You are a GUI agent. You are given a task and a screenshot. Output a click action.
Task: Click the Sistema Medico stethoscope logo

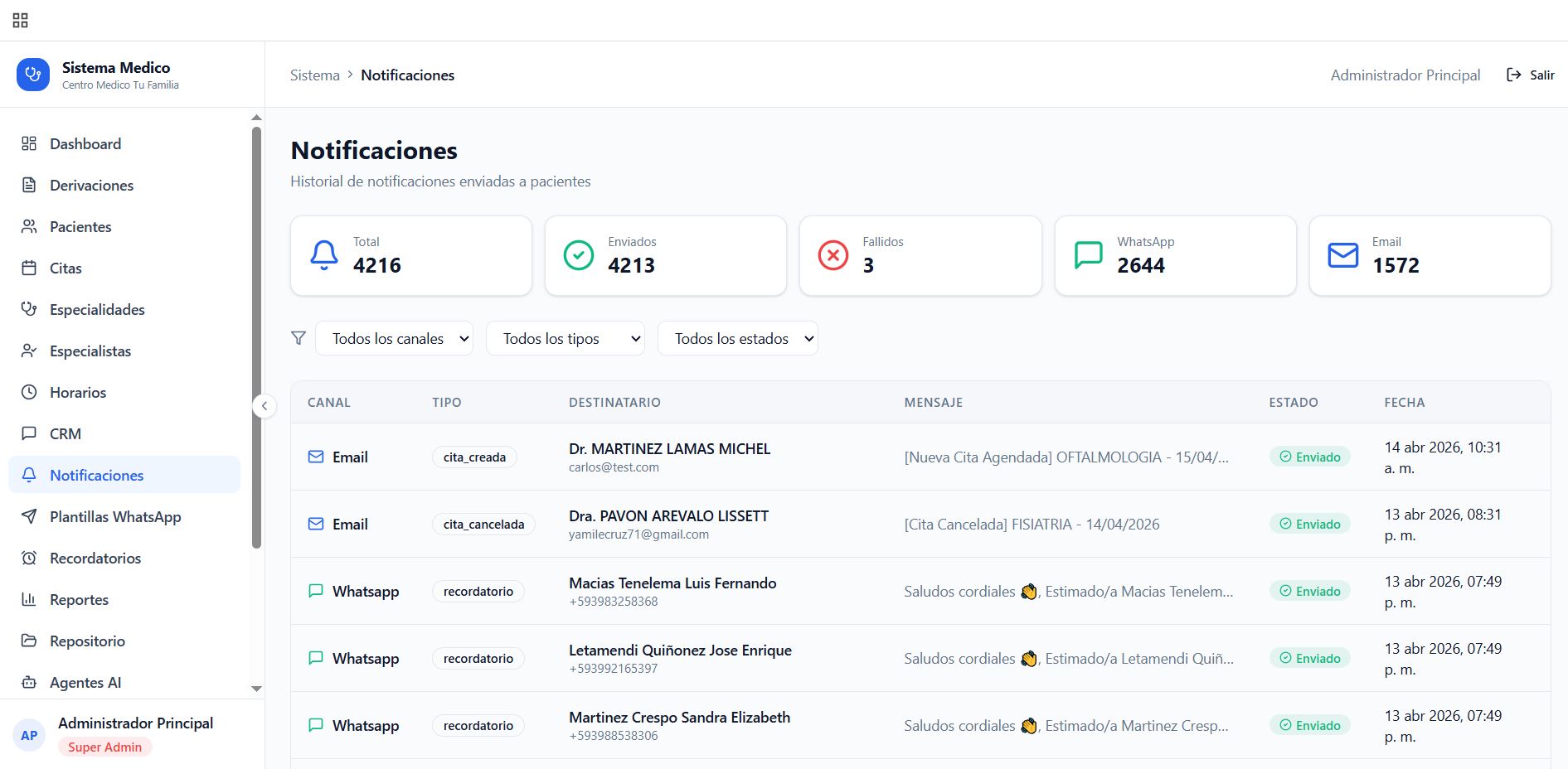point(33,75)
